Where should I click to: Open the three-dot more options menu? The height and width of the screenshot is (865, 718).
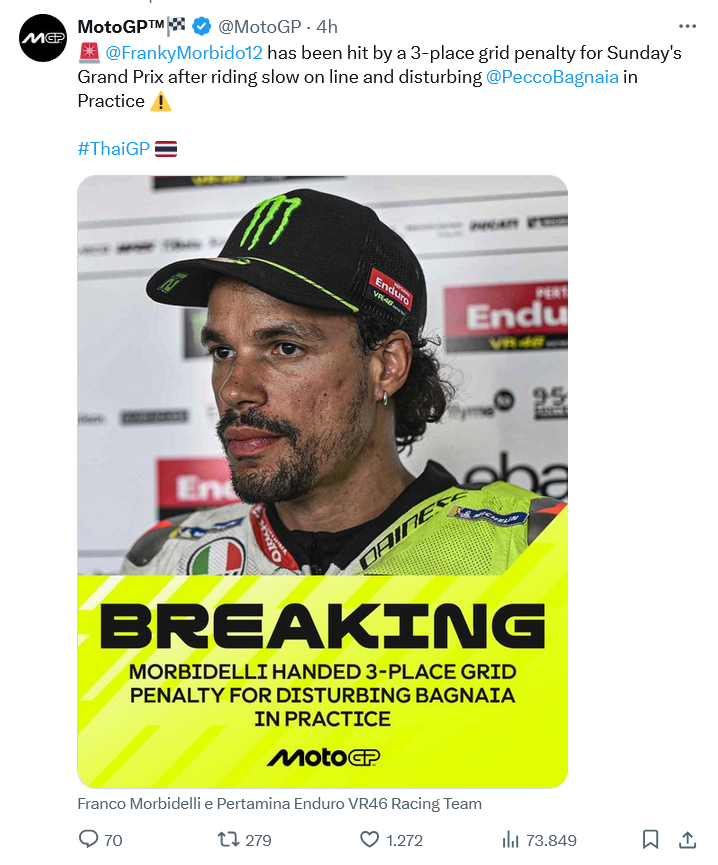click(687, 26)
